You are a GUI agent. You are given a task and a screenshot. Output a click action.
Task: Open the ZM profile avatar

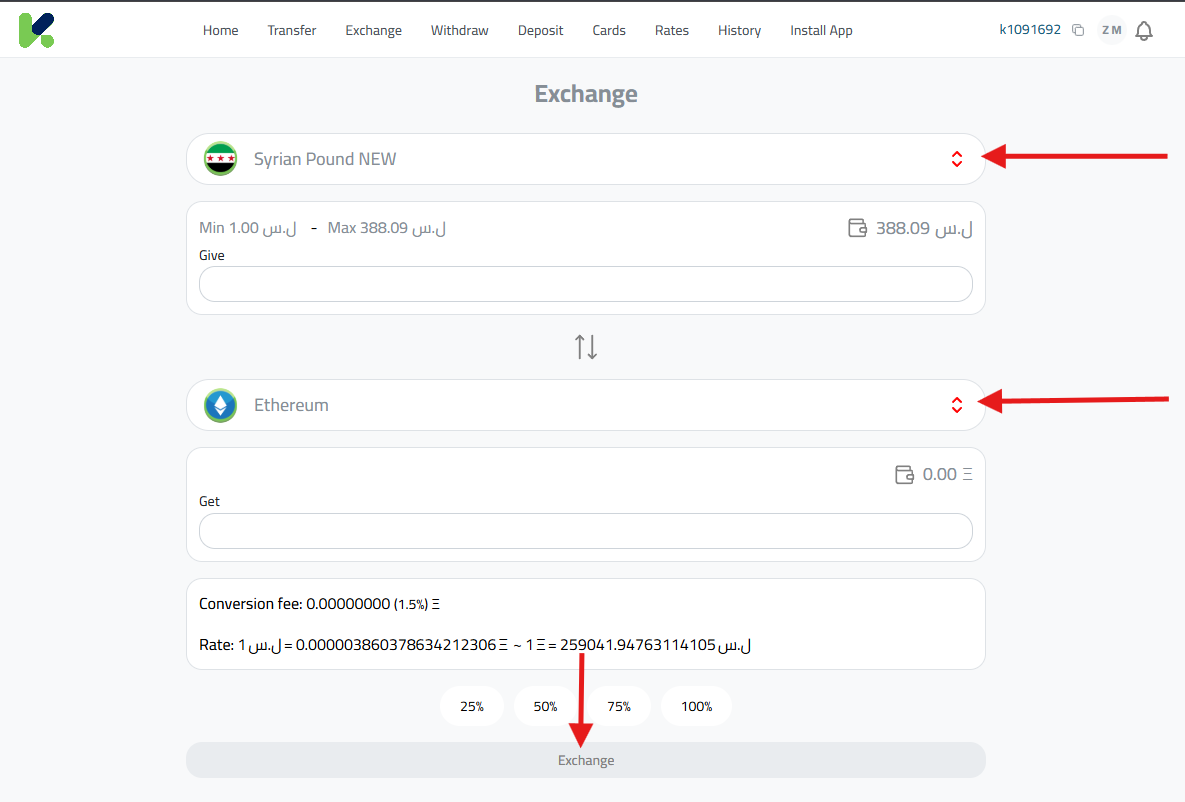click(x=1110, y=30)
